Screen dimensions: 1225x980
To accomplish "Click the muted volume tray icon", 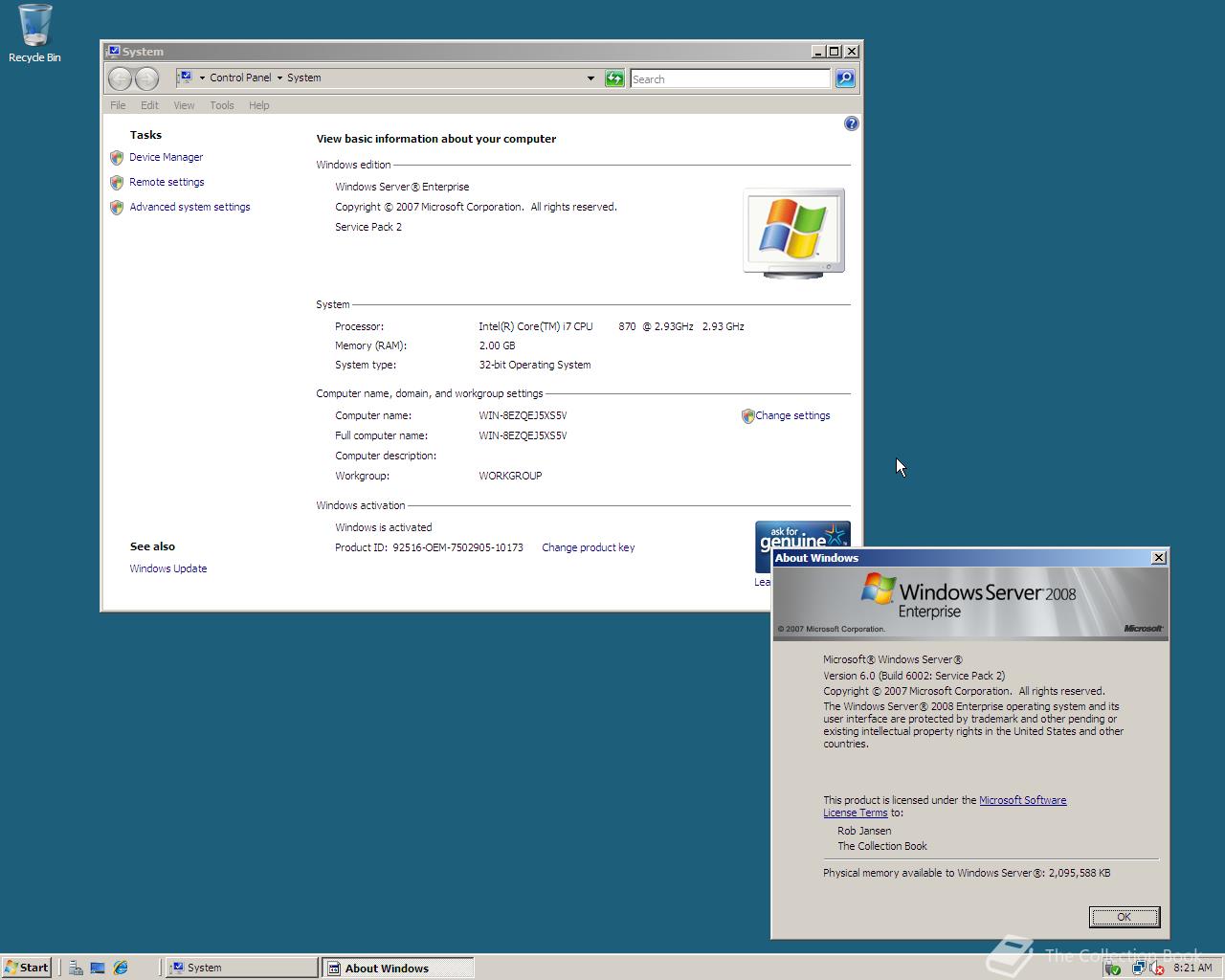I will pos(1156,968).
